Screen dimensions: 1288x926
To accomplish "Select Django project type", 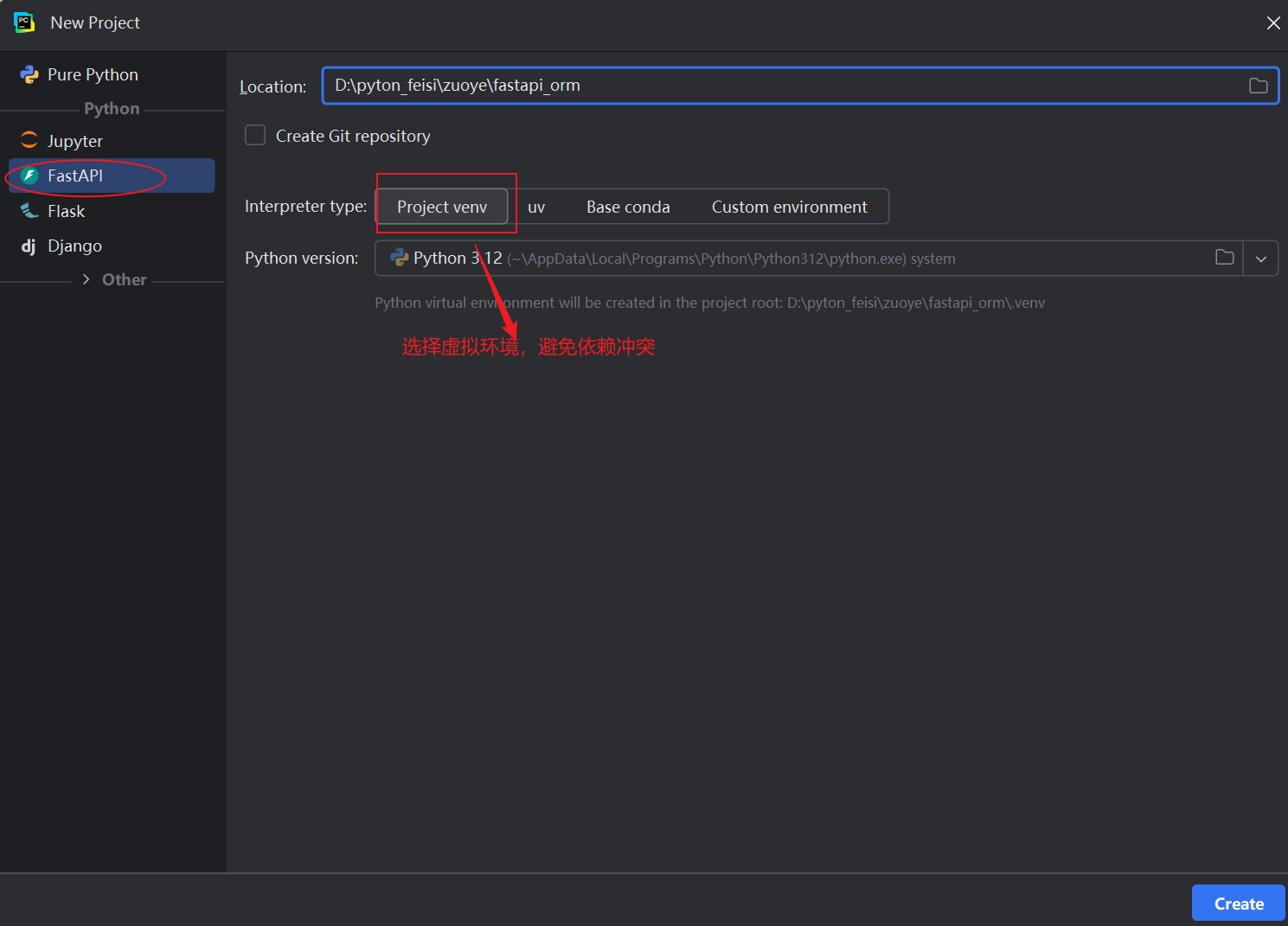I will 112,246.
